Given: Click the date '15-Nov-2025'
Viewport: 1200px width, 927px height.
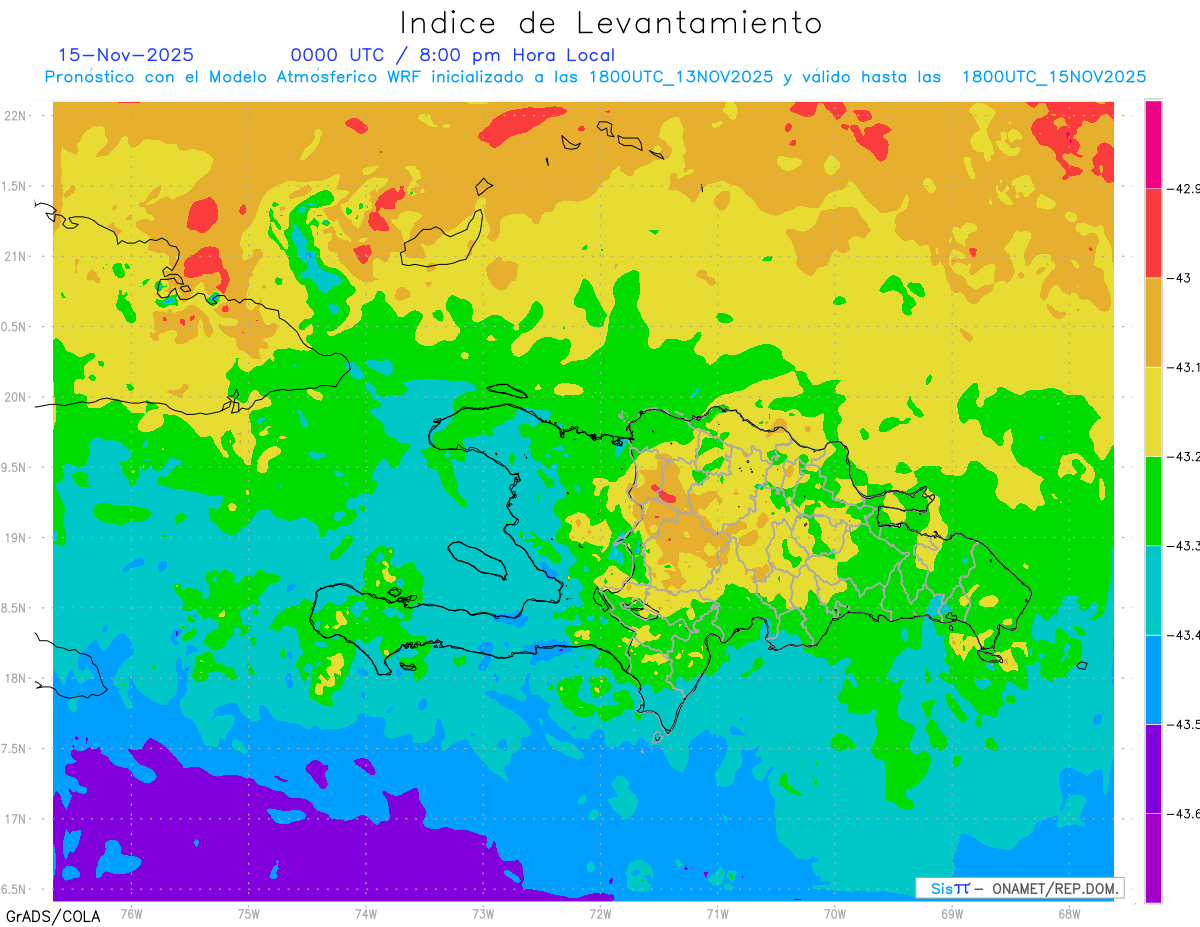Looking at the screenshot, I should click(x=126, y=55).
